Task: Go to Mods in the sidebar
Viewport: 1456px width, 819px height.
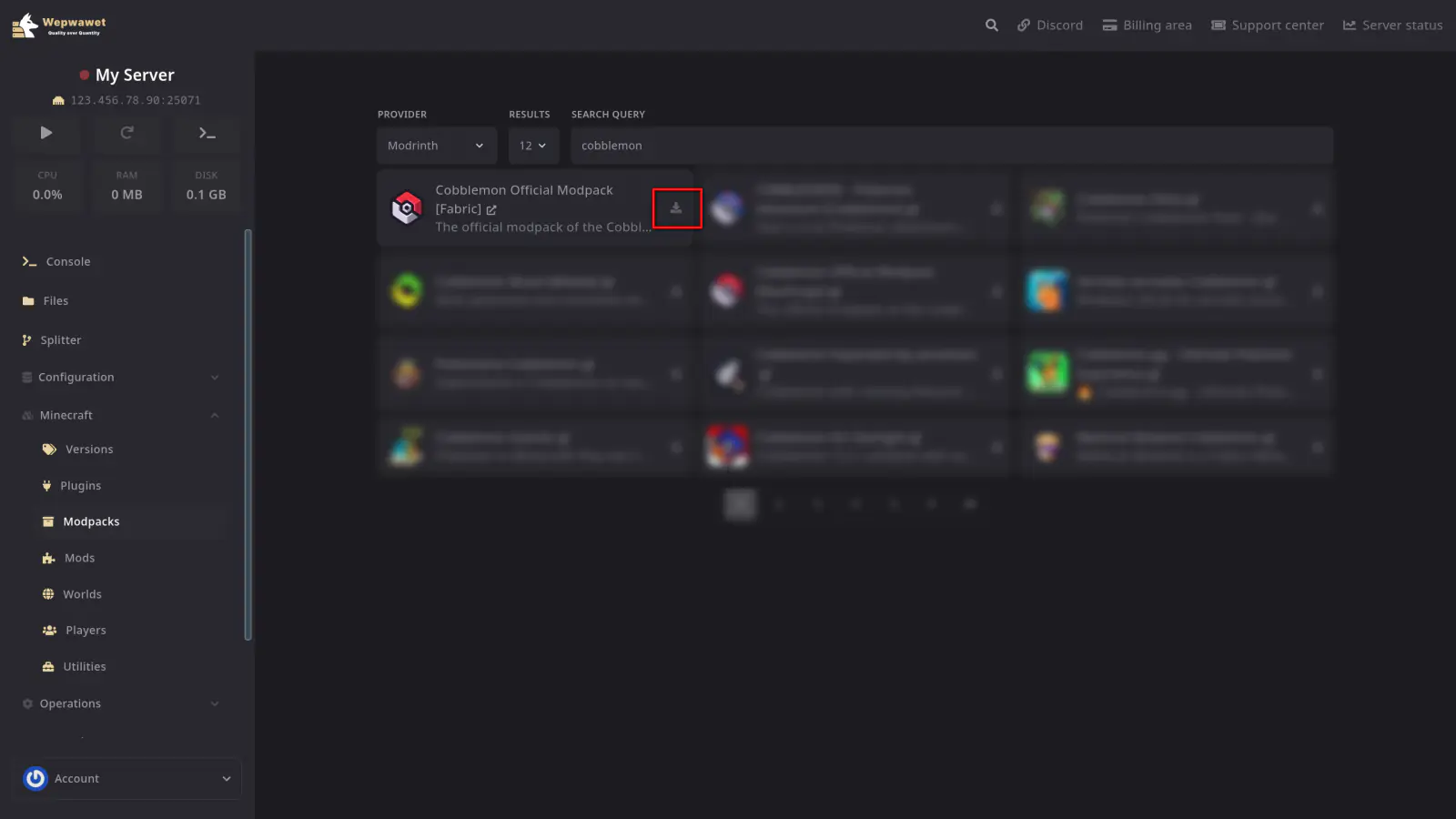Action: [x=79, y=558]
